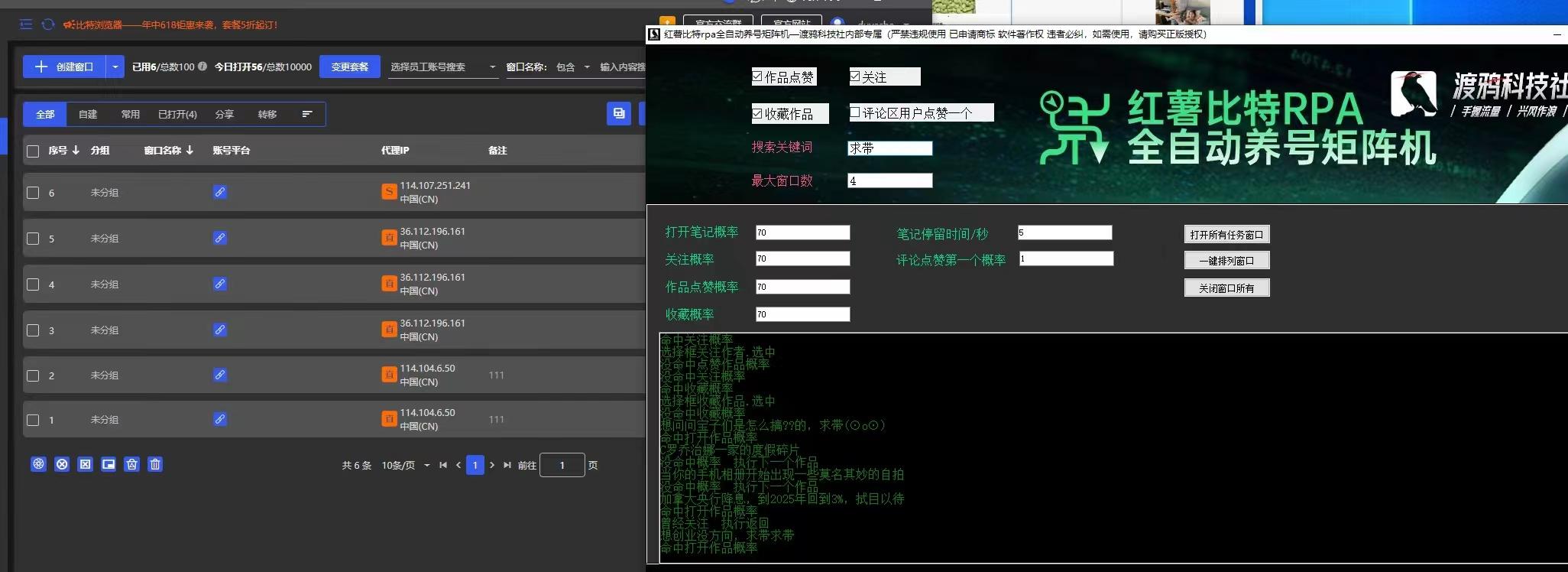Click the 变更套餐 button
The height and width of the screenshot is (572, 1568).
coord(350,67)
